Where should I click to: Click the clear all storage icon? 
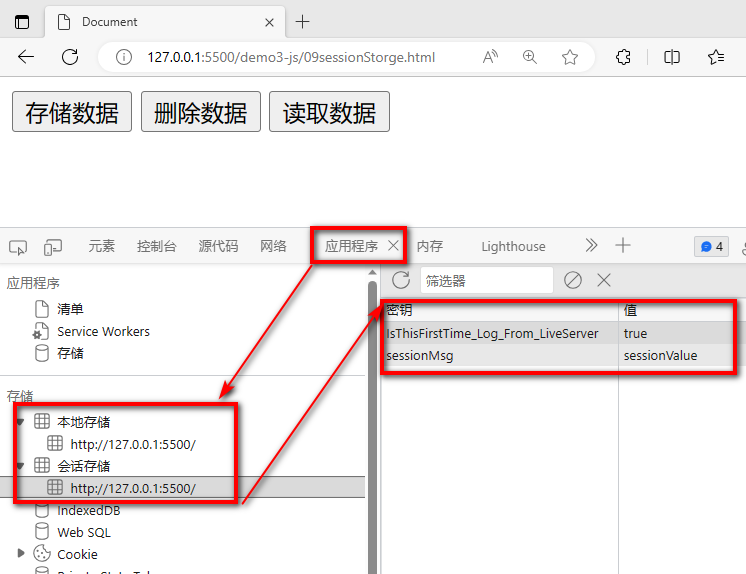point(573,280)
